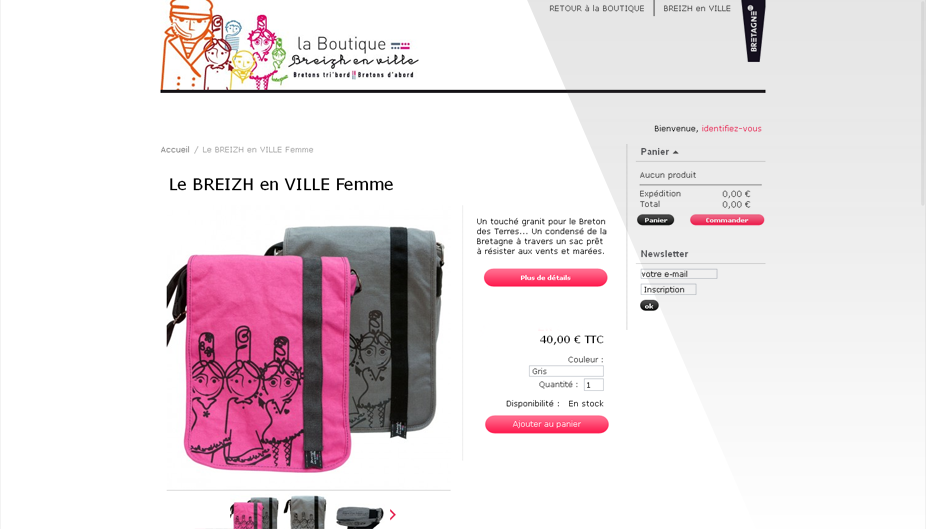Focus the votre e-mail newsletter field
Viewport: 926px width, 529px height.
click(679, 274)
